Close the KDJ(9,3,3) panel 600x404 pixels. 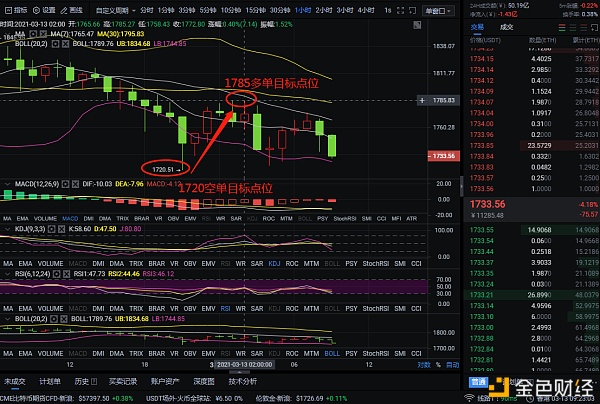coord(62,229)
